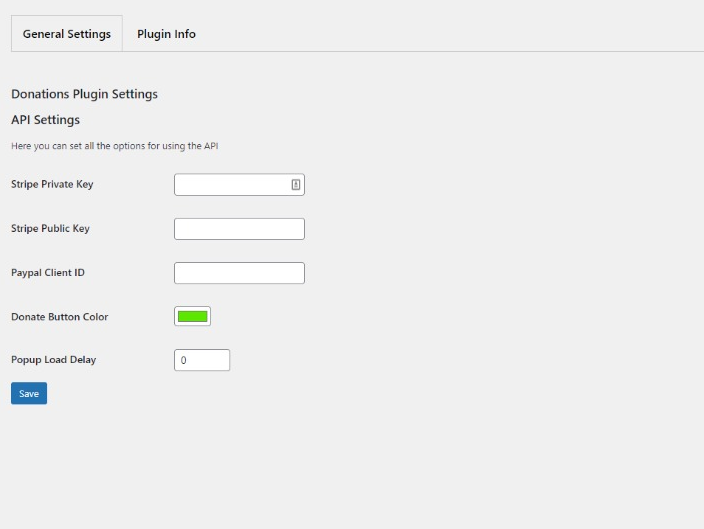Click the word Popup in the Load Delay label

(25, 360)
